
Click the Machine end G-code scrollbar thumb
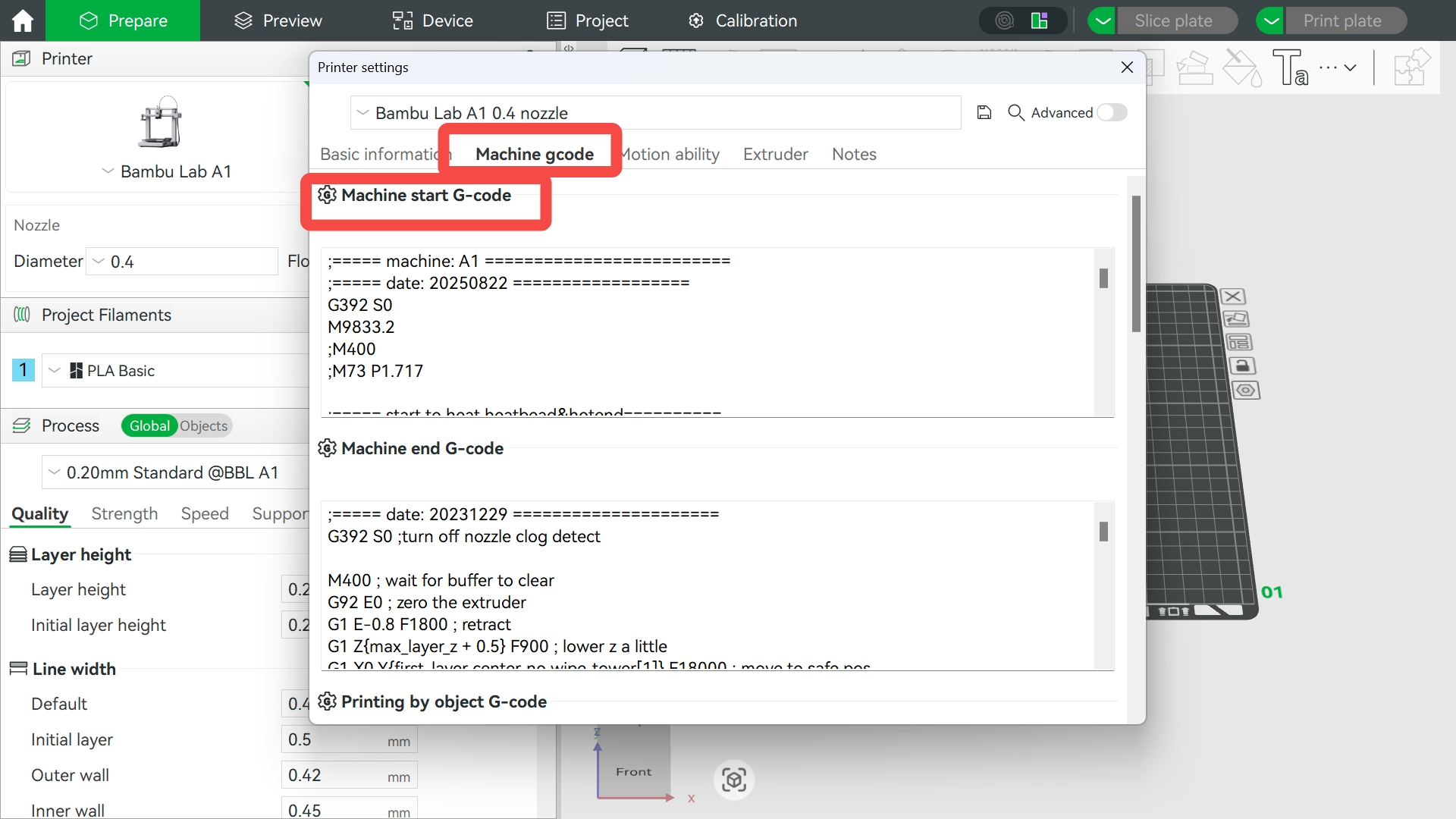[x=1103, y=532]
